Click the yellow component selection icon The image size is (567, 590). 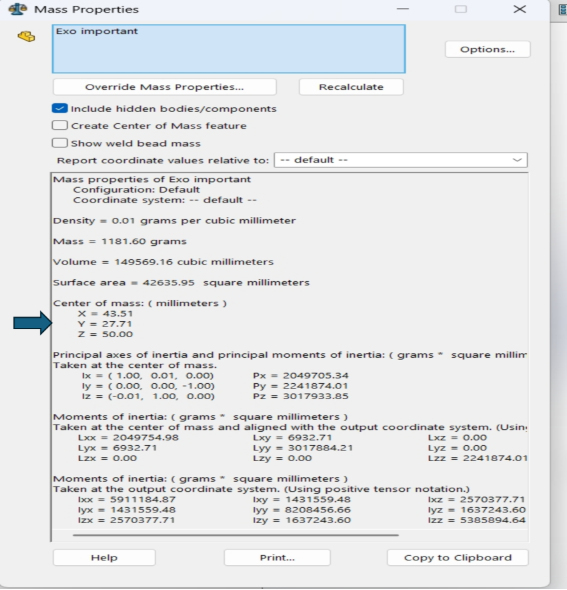pos(26,36)
